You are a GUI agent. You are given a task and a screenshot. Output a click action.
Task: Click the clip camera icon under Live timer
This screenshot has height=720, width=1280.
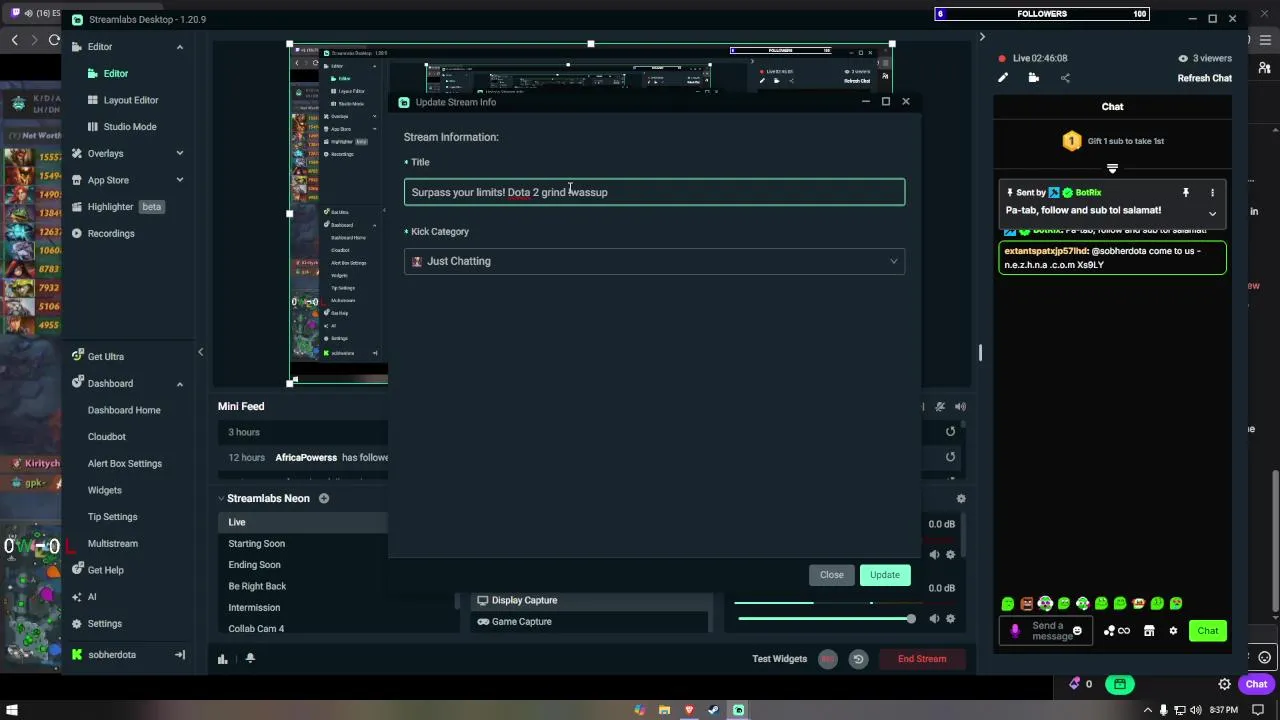tap(1033, 78)
